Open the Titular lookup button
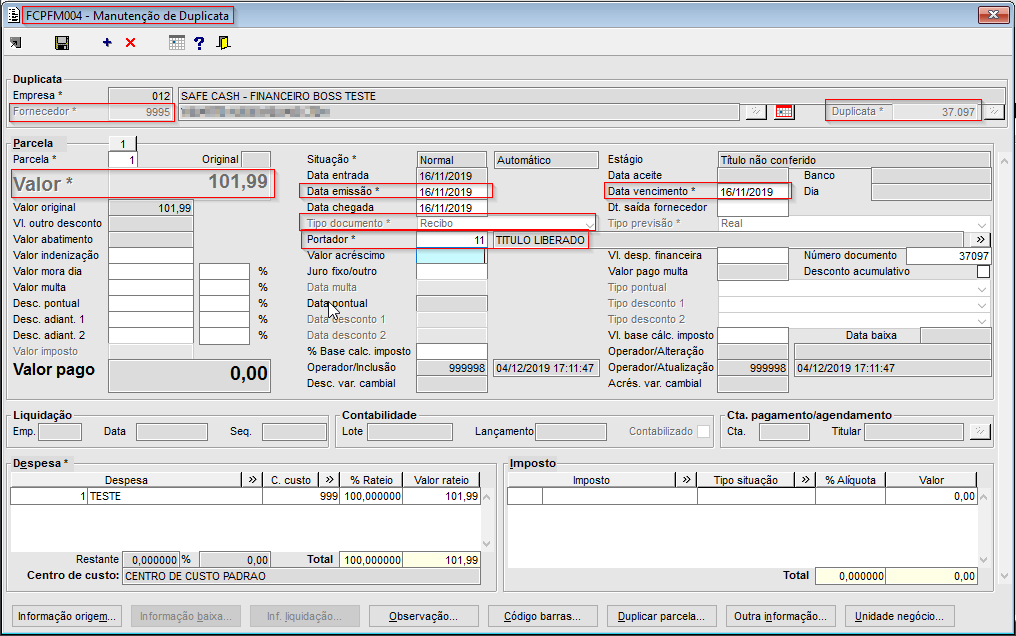Image resolution: width=1016 pixels, height=636 pixels. [x=980, y=431]
